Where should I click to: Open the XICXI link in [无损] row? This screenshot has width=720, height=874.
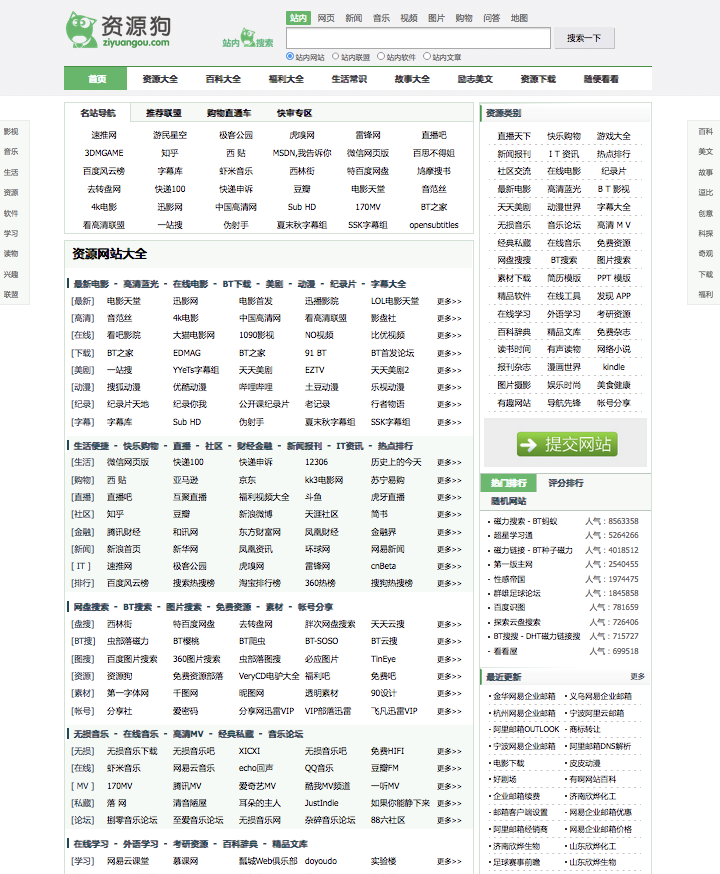click(x=249, y=751)
